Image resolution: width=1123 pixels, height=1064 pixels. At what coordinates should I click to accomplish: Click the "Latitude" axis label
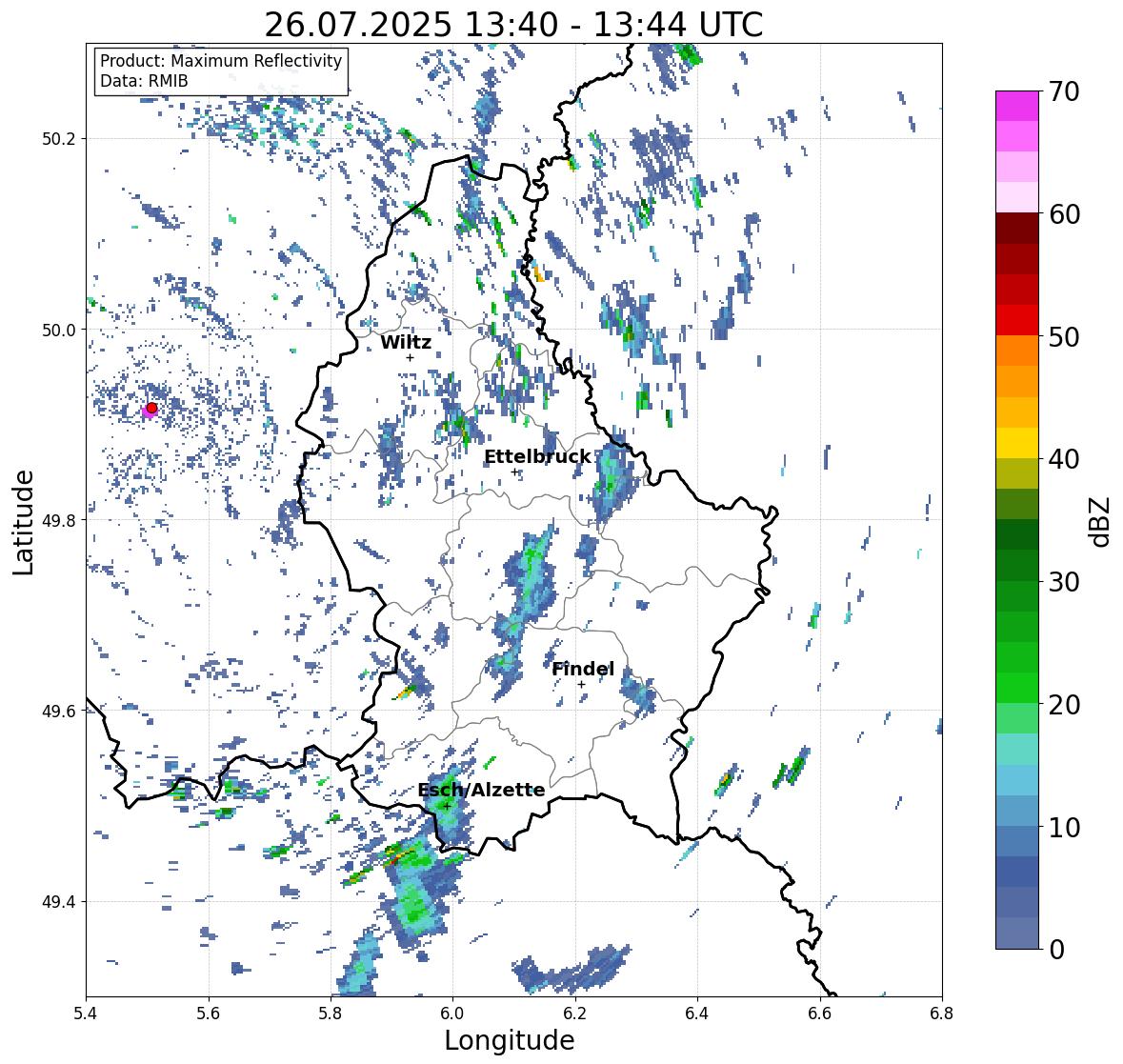(23, 522)
